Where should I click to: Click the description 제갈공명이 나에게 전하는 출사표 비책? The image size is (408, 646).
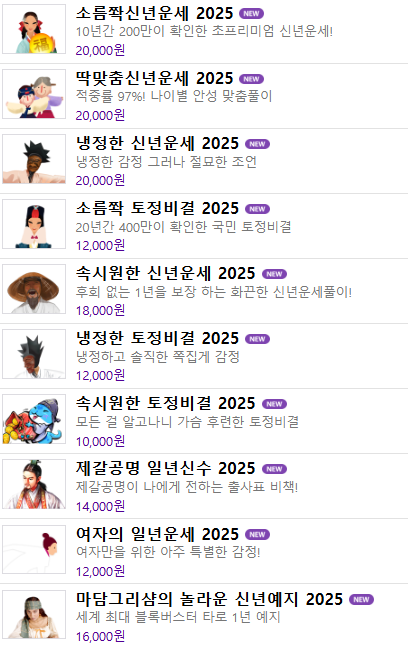[187, 487]
